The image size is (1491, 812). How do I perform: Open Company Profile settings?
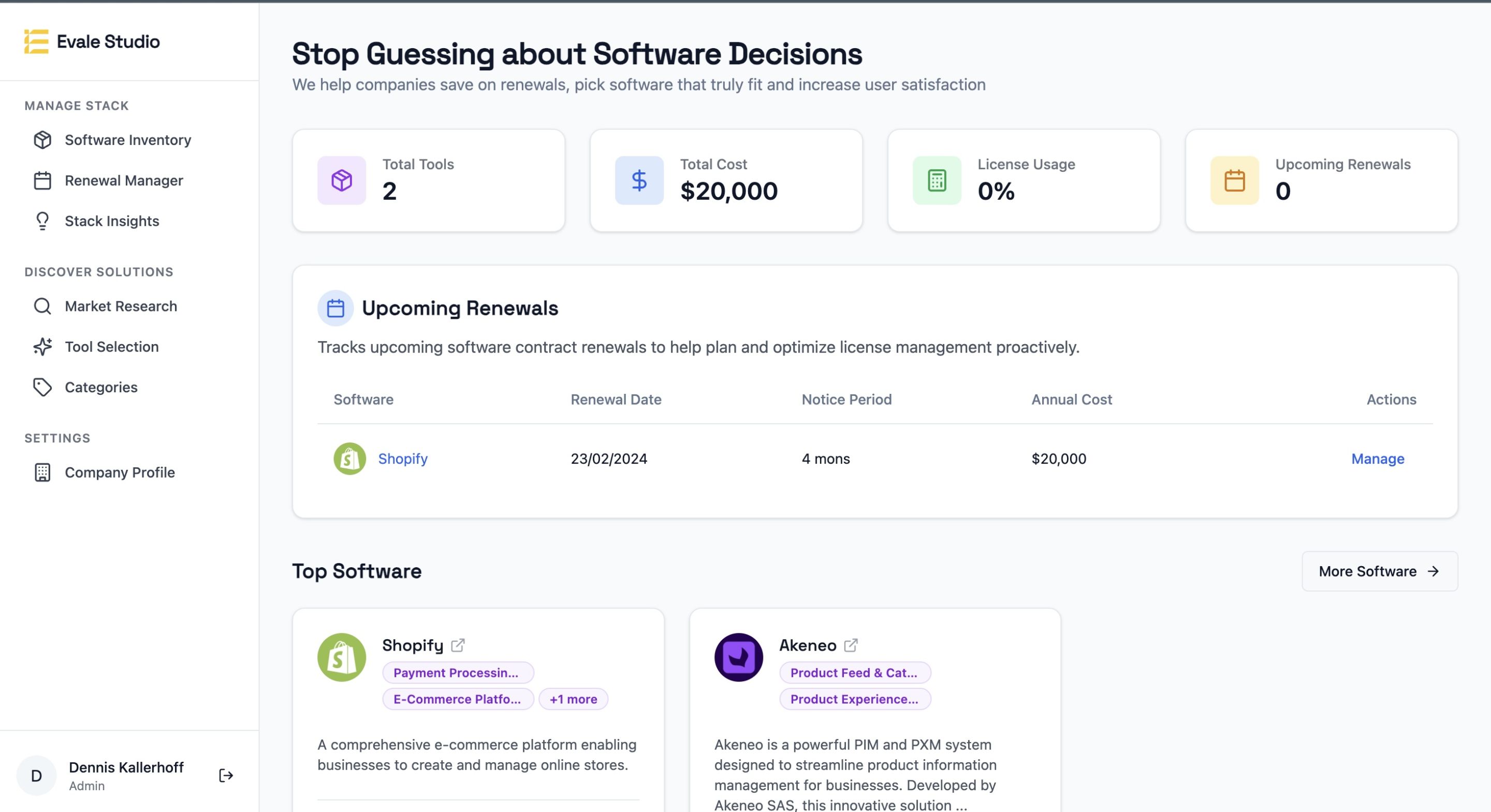tap(119, 473)
